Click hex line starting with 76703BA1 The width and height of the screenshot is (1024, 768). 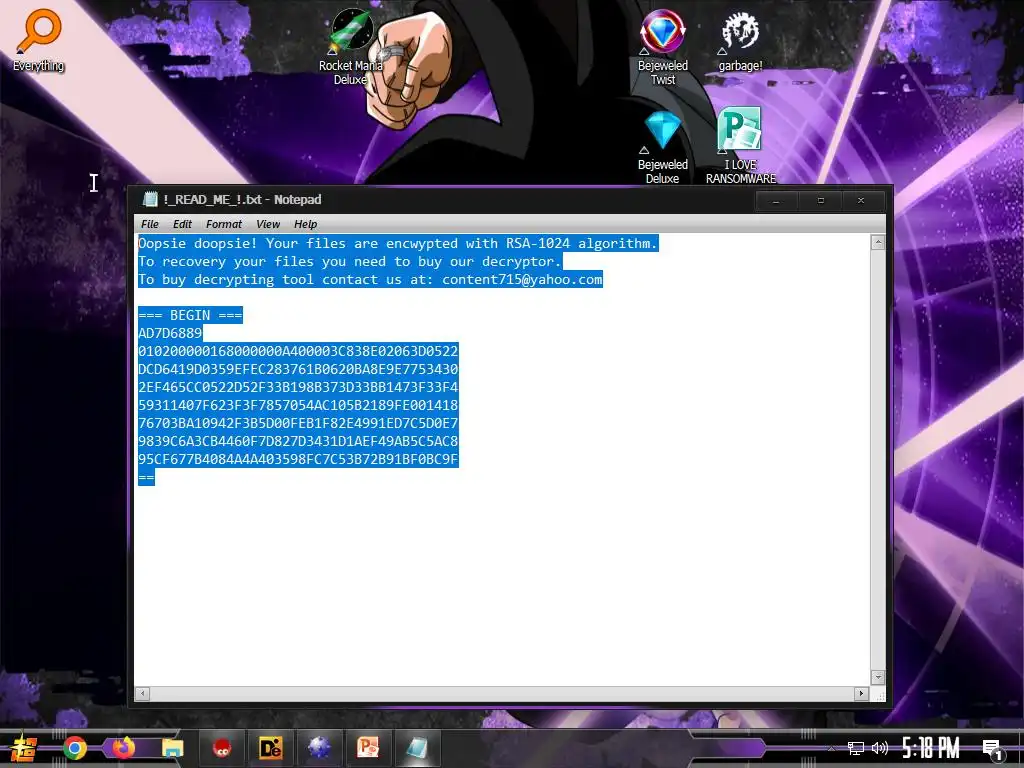(298, 423)
